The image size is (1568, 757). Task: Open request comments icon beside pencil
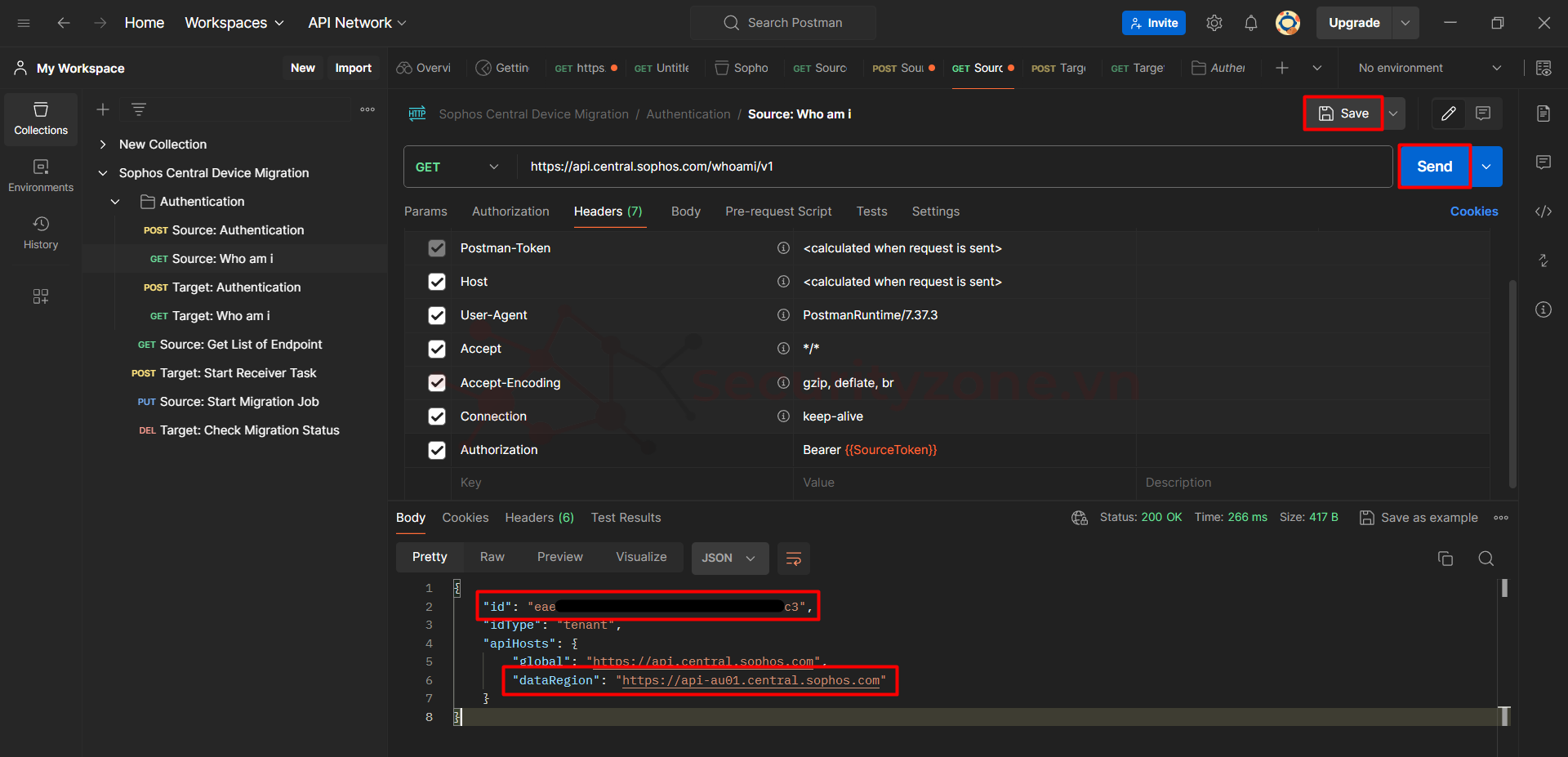point(1483,114)
